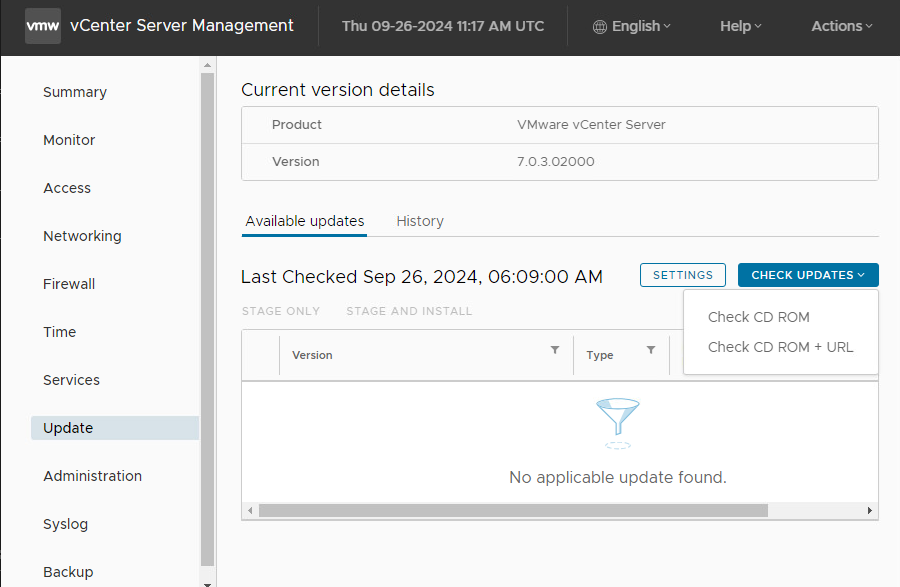The image size is (900, 587).
Task: Click the Current version details heading
Action: pyautogui.click(x=338, y=90)
